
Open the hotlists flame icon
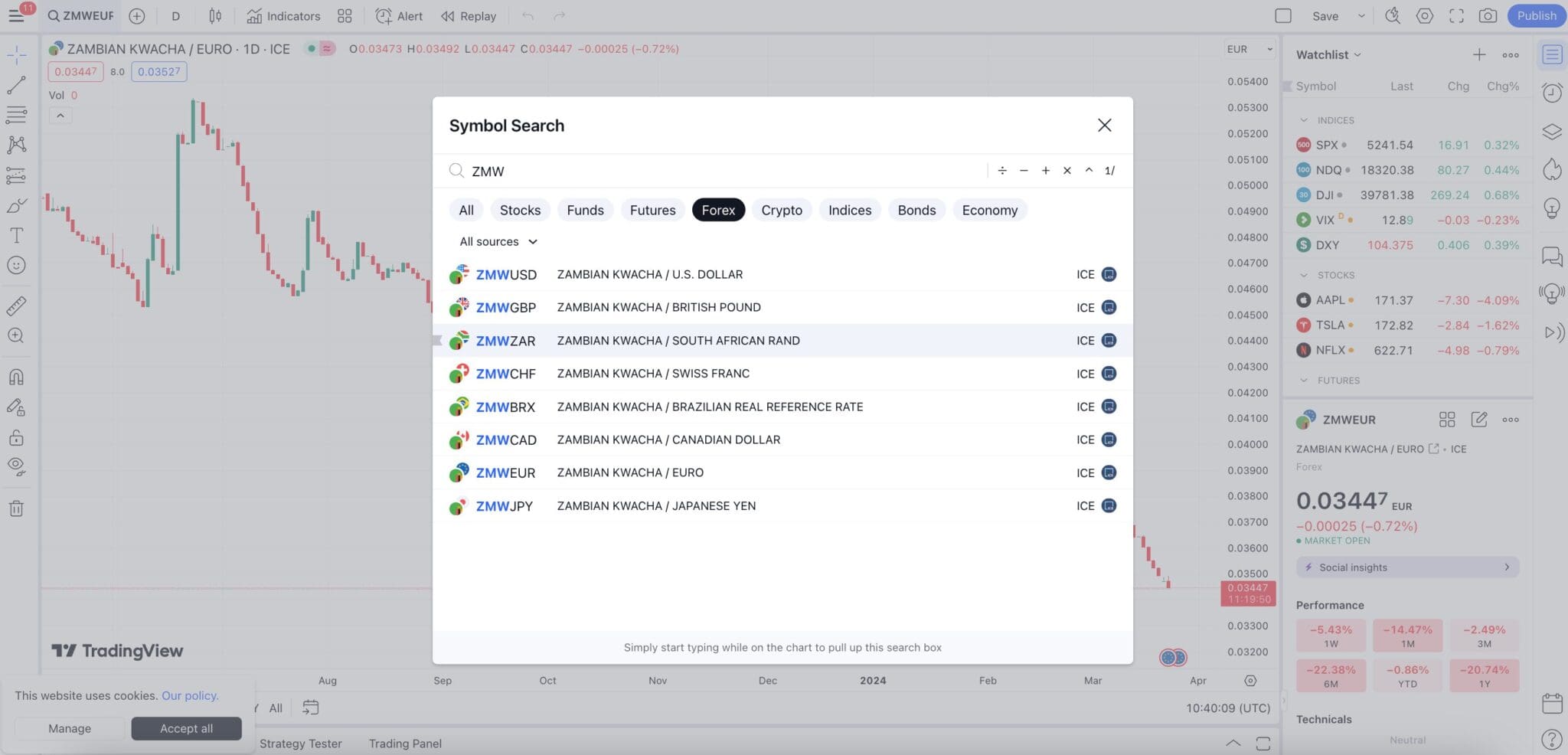1551,169
